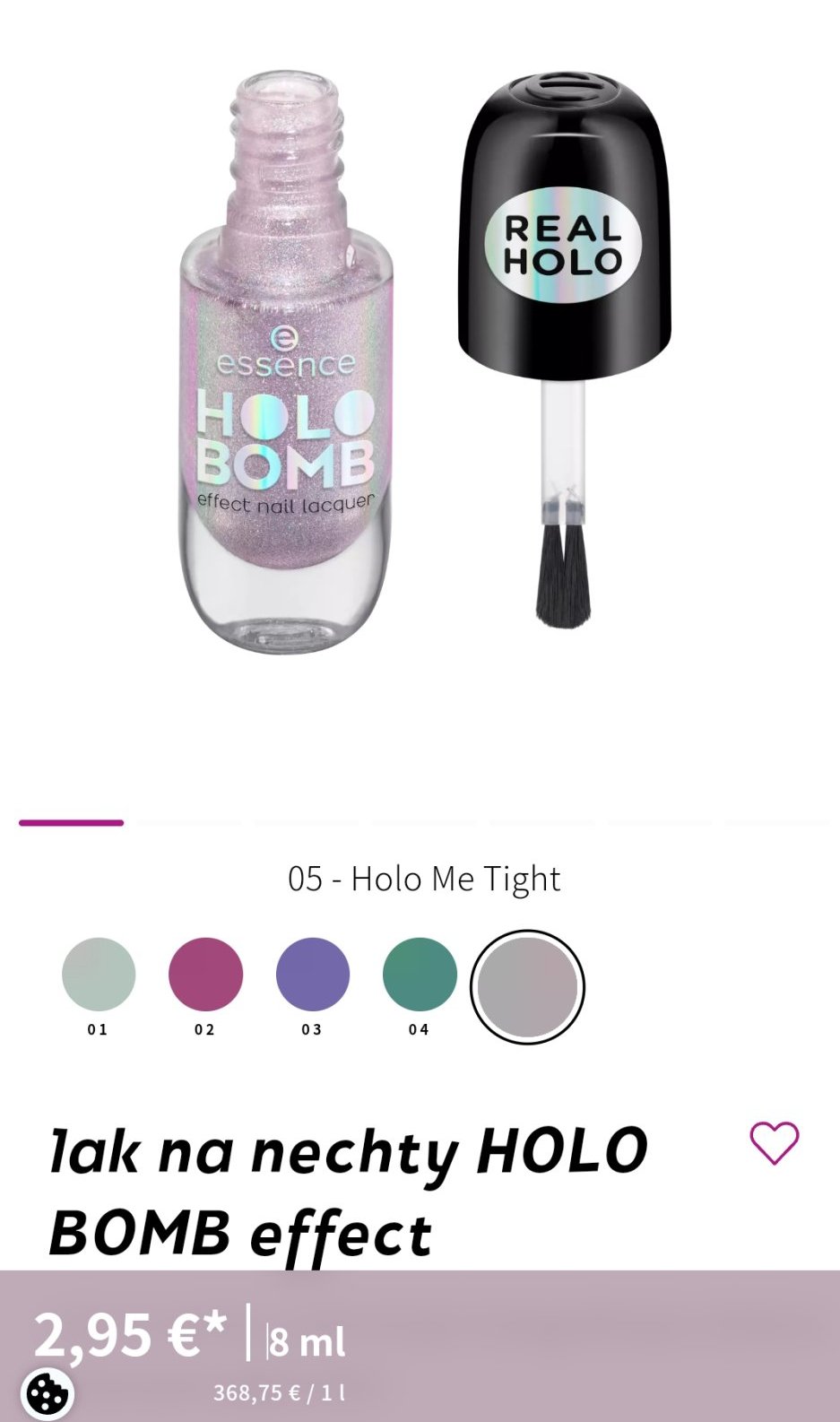Click the product title lak na nechty HOLO BOMB effect

coord(348,1192)
